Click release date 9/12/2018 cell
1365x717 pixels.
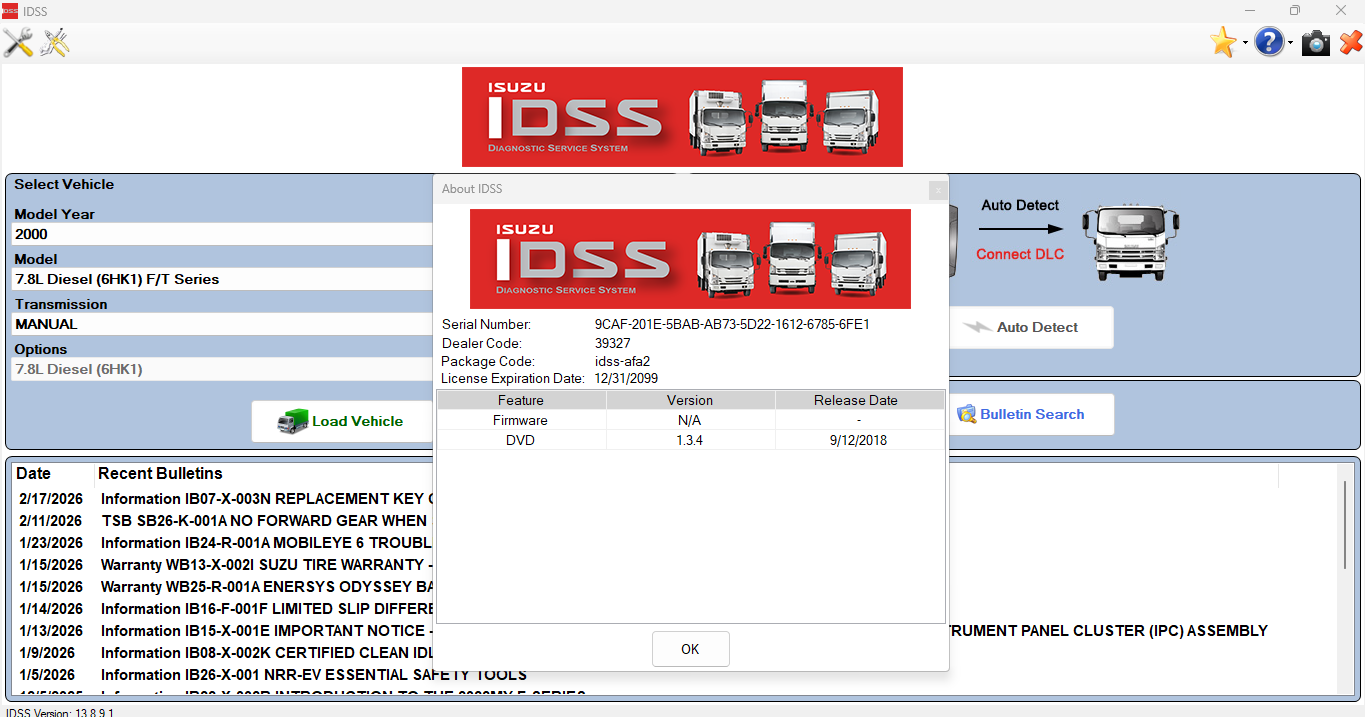(x=858, y=440)
